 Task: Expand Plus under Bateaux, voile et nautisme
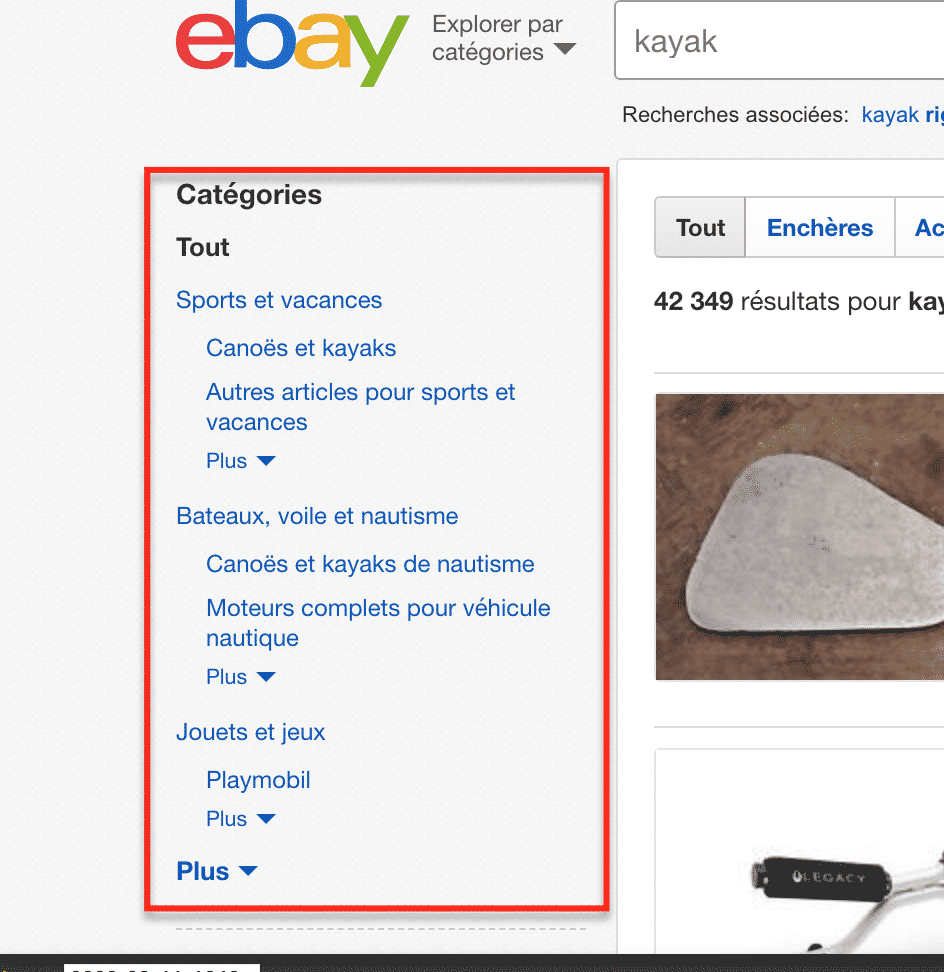[x=240, y=677]
